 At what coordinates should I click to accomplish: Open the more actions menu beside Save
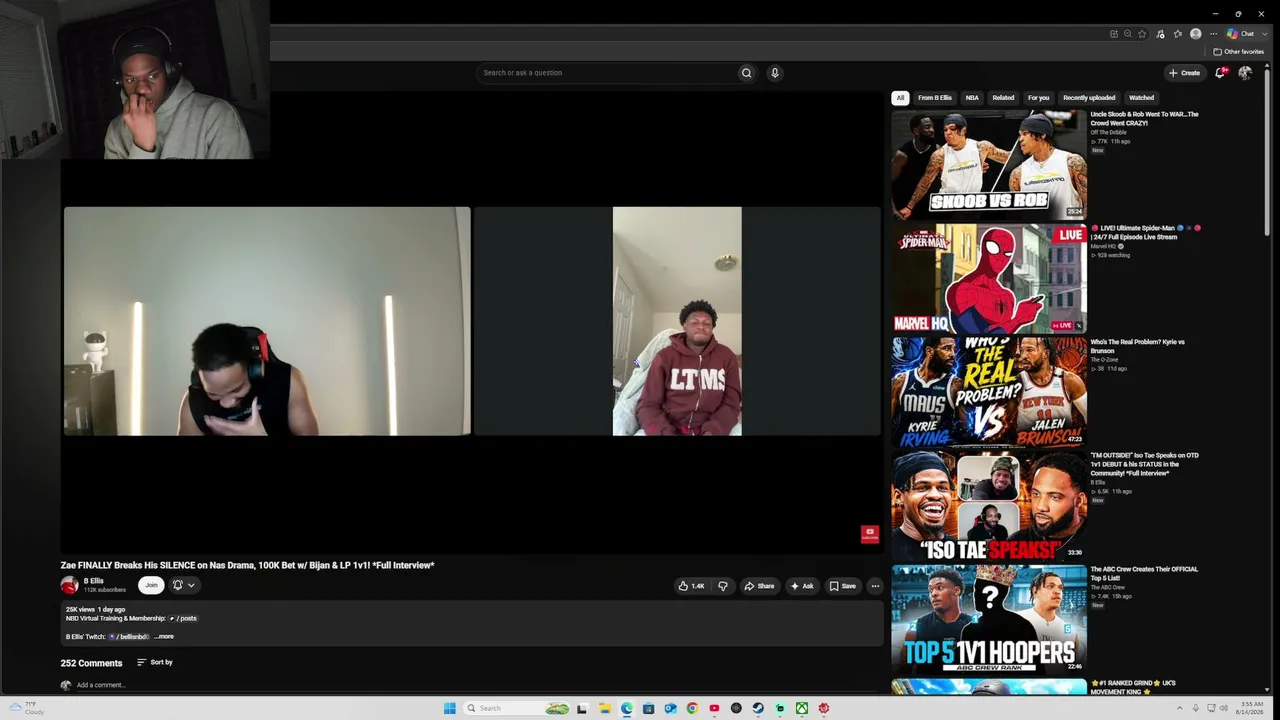(875, 586)
